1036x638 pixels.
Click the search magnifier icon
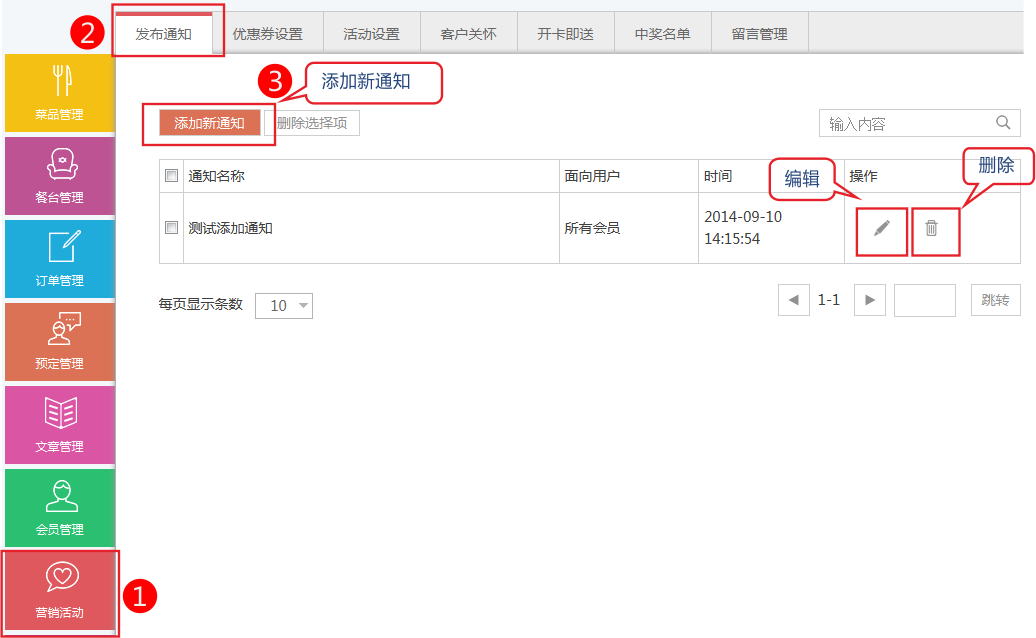tap(1003, 123)
